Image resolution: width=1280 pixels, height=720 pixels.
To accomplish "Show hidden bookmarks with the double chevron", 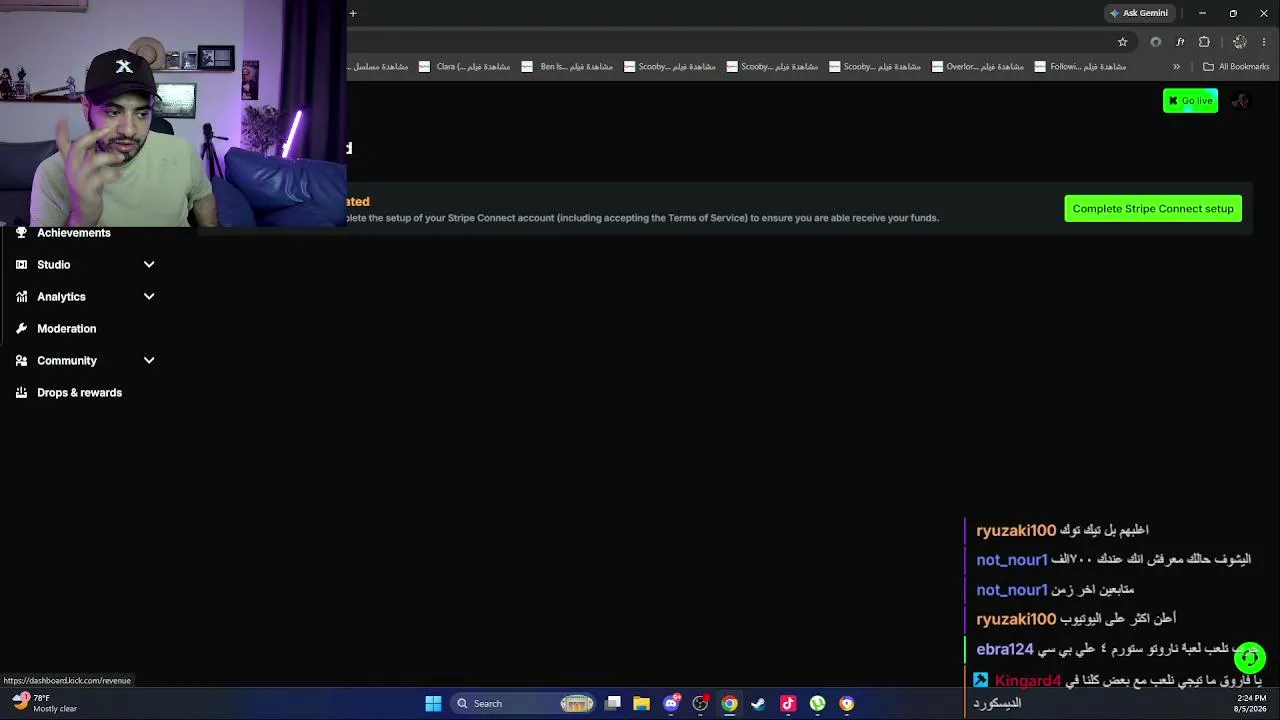I will coord(1176,67).
